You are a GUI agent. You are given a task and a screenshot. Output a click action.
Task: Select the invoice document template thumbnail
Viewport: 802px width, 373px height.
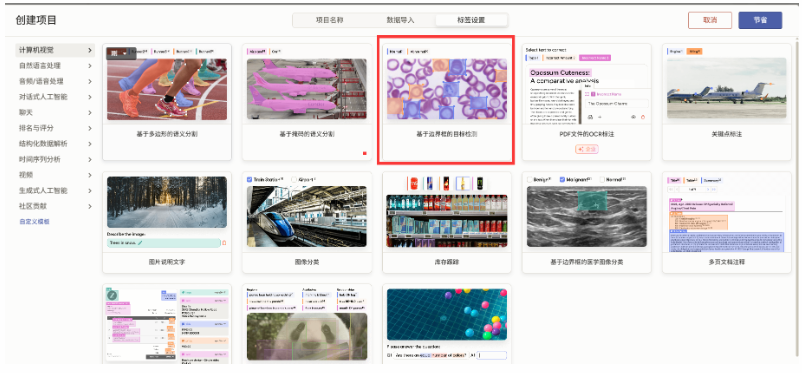(167, 325)
